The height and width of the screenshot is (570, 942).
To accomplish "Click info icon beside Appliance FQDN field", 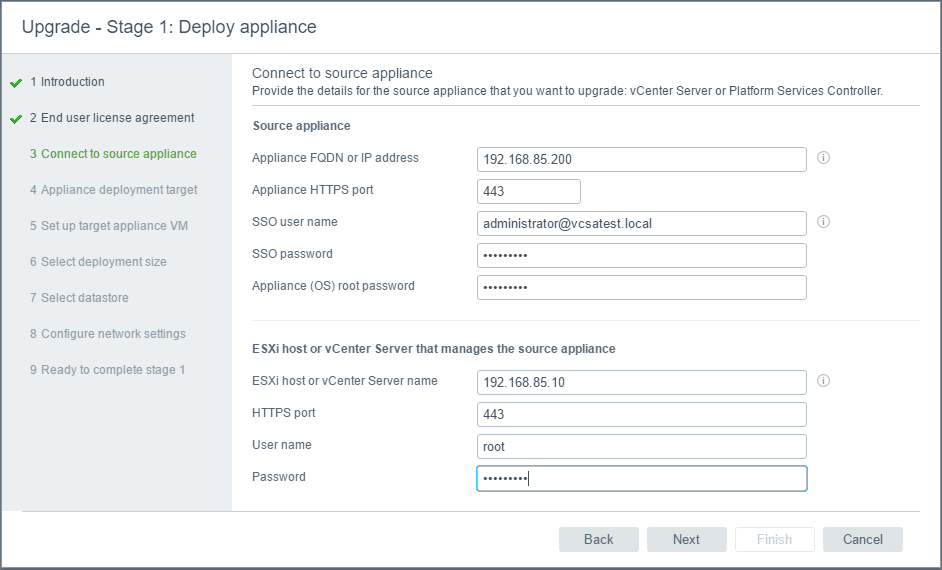I will click(824, 158).
